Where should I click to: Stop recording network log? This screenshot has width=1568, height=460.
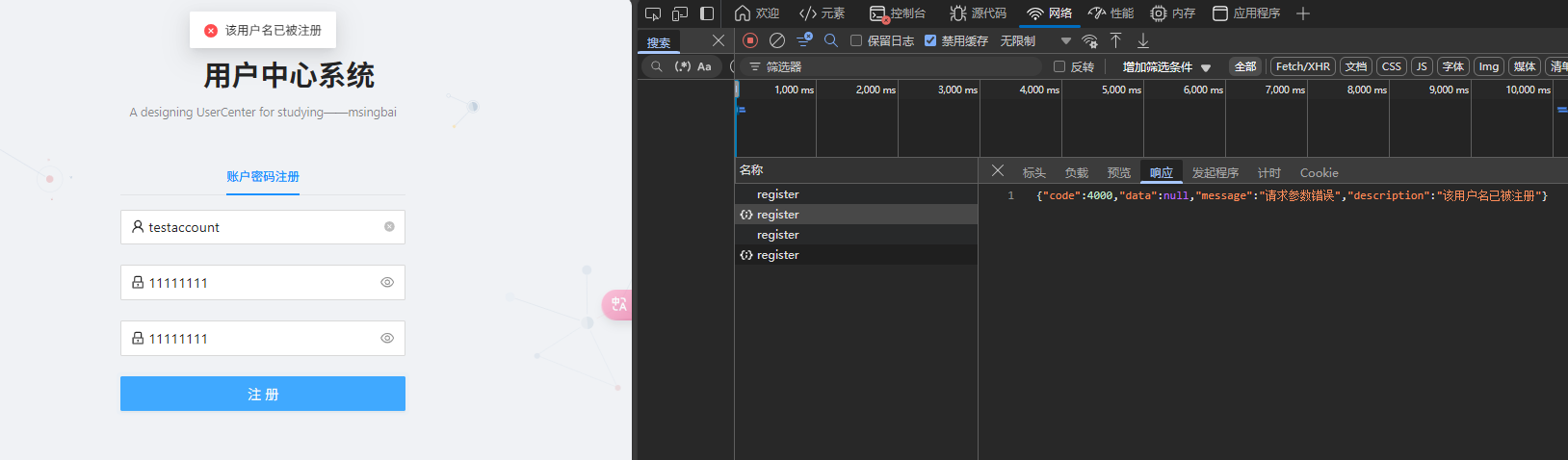coord(750,40)
